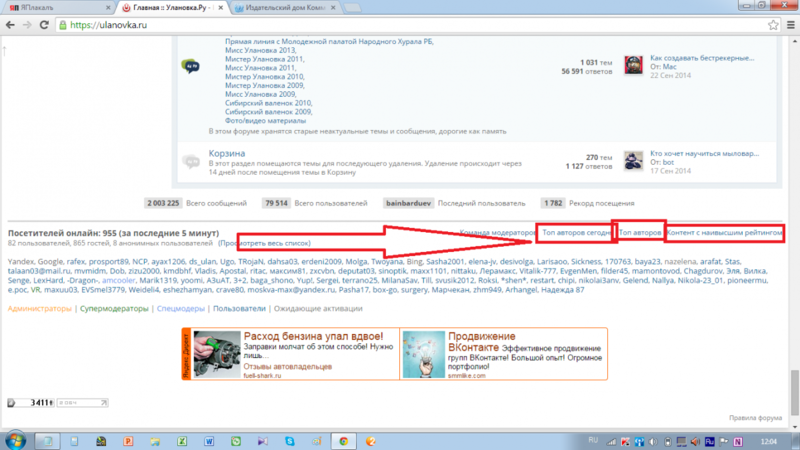Open Команда модераторов link
This screenshot has width=800, height=450.
tap(497, 233)
